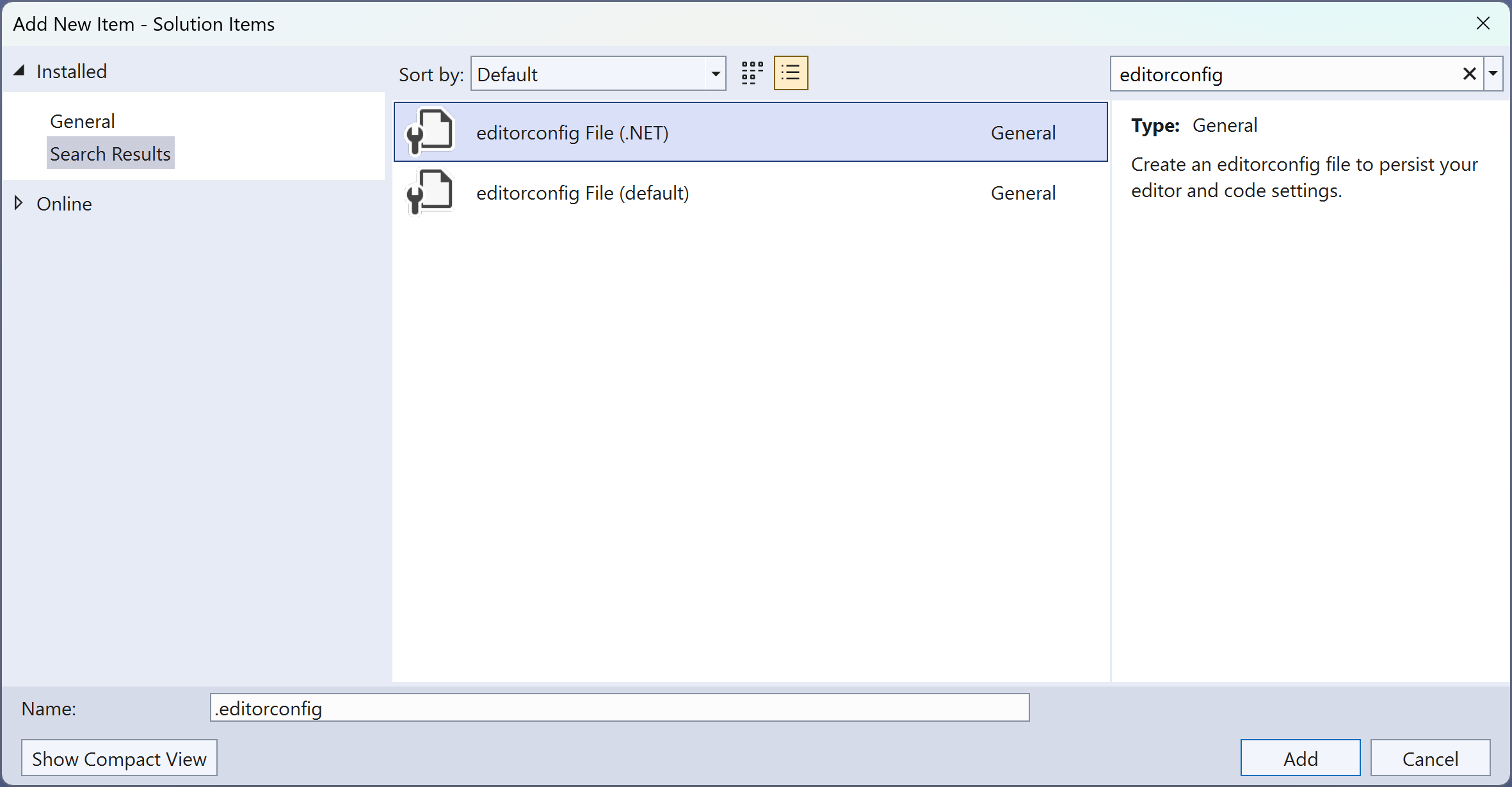1512x787 pixels.
Task: Open the Sort by dropdown
Action: pos(715,74)
